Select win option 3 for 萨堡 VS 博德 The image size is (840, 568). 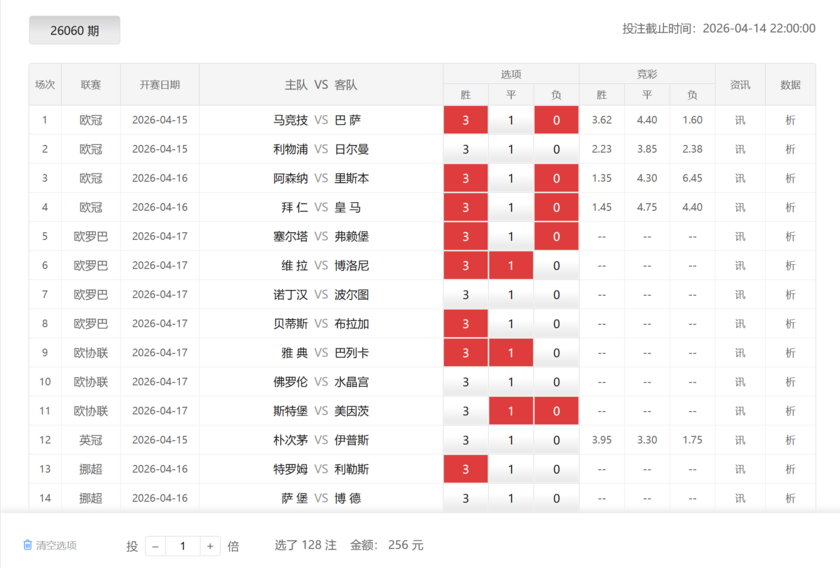(x=466, y=498)
